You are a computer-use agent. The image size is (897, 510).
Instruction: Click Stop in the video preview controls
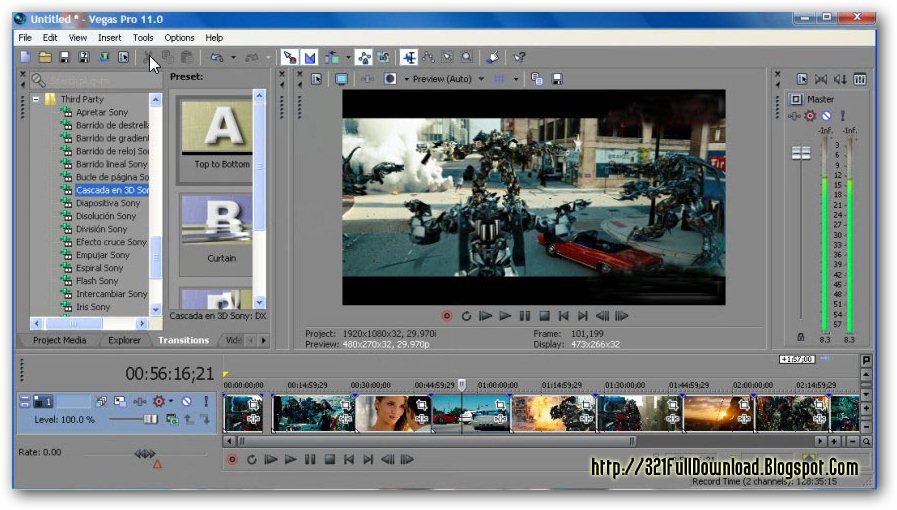tap(544, 316)
